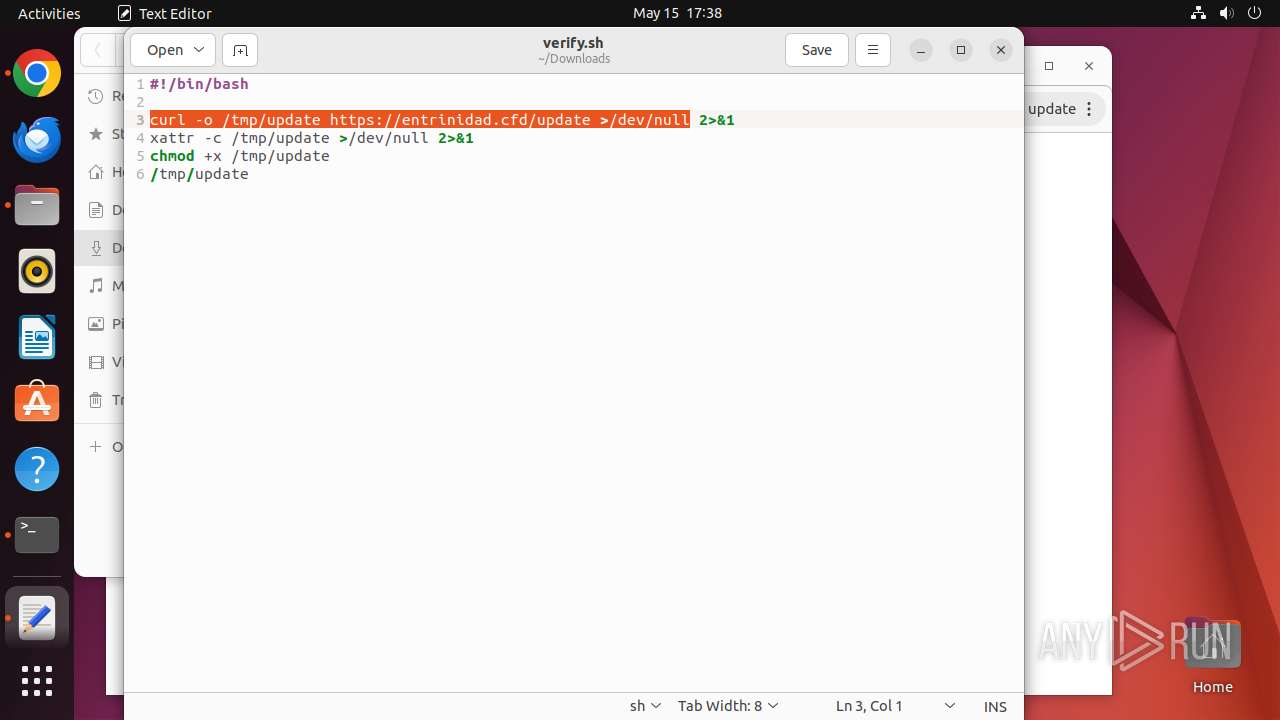Click on the #!/bin/bash line
Screen dimensions: 1280x720
click(x=199, y=84)
